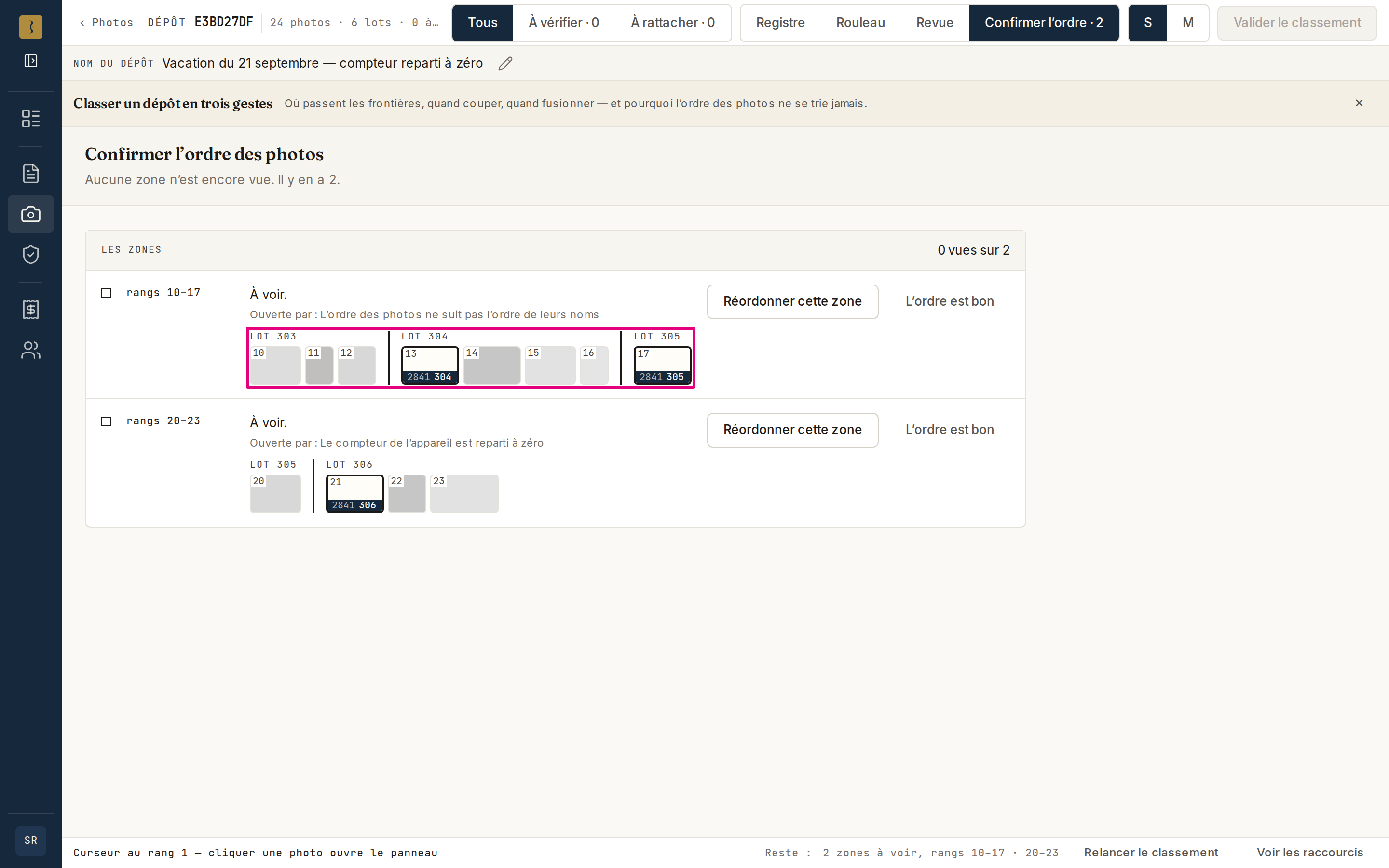Toggle the sidebar panel icon
The image size is (1389, 868).
(x=31, y=61)
